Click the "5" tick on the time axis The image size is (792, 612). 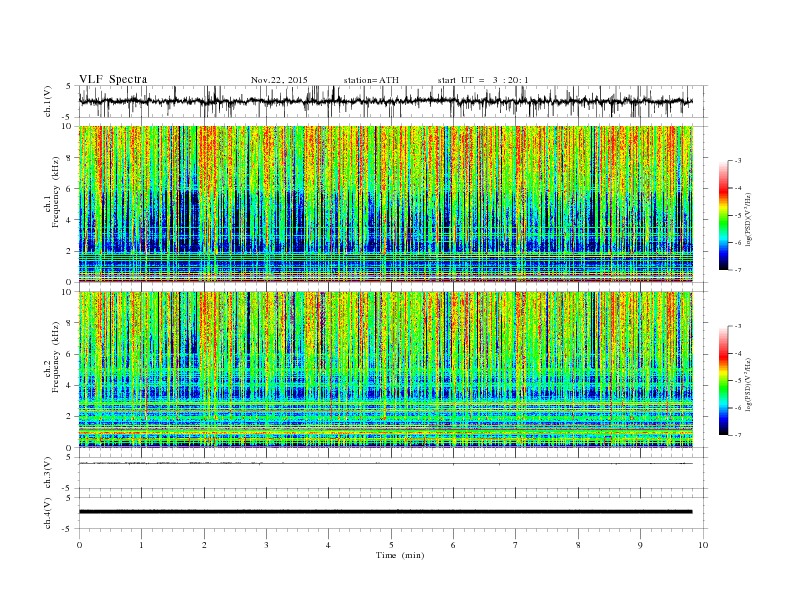tap(391, 545)
